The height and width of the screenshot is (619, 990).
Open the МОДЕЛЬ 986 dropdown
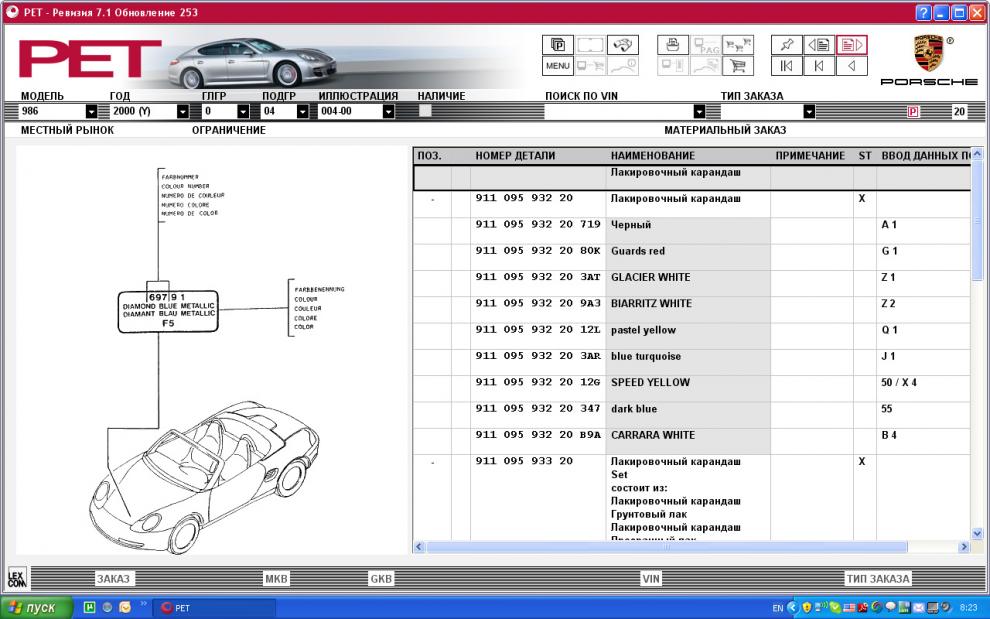[92, 112]
